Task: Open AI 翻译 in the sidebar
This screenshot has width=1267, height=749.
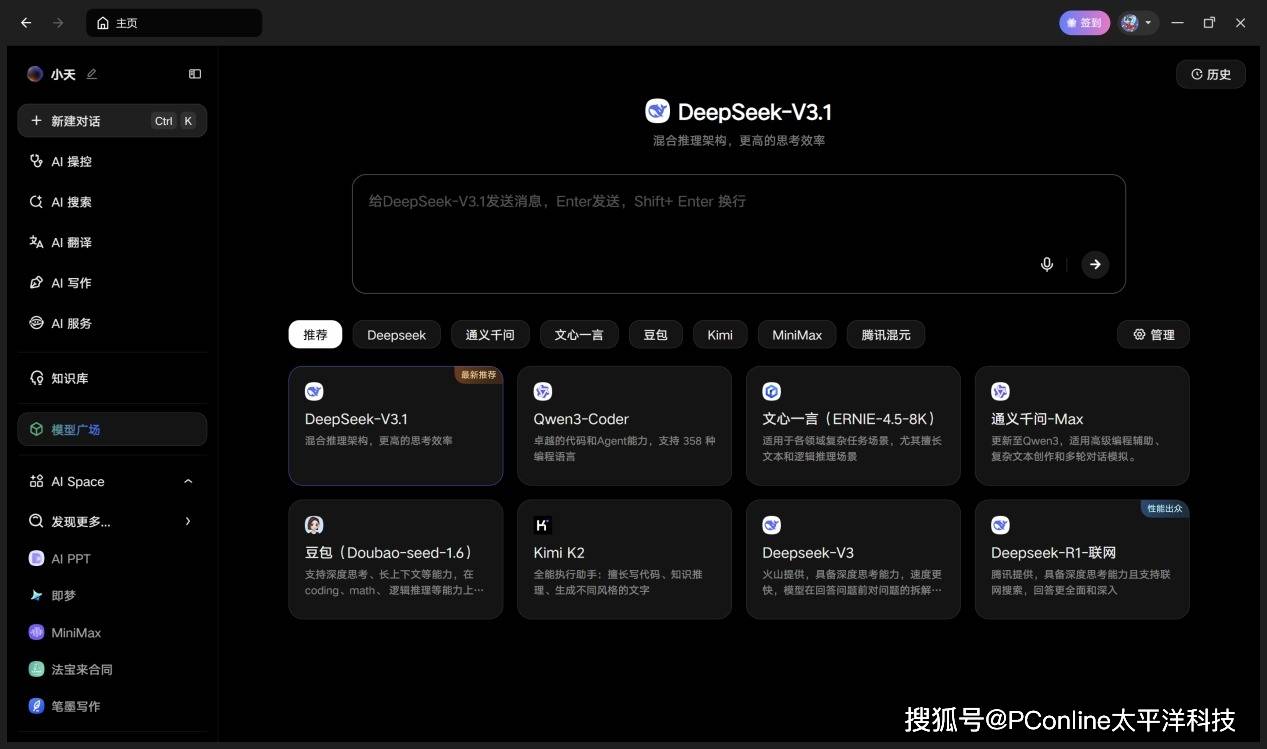Action: tap(112, 242)
